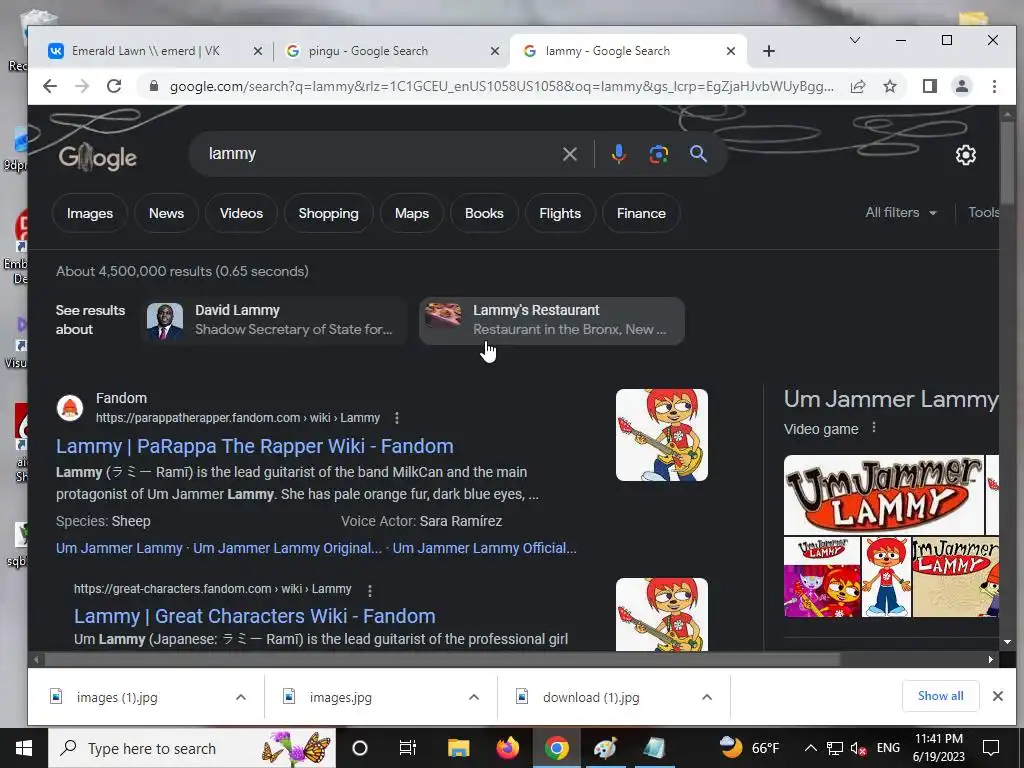
Task: Open the Chrome profile avatar menu
Action: tap(962, 86)
